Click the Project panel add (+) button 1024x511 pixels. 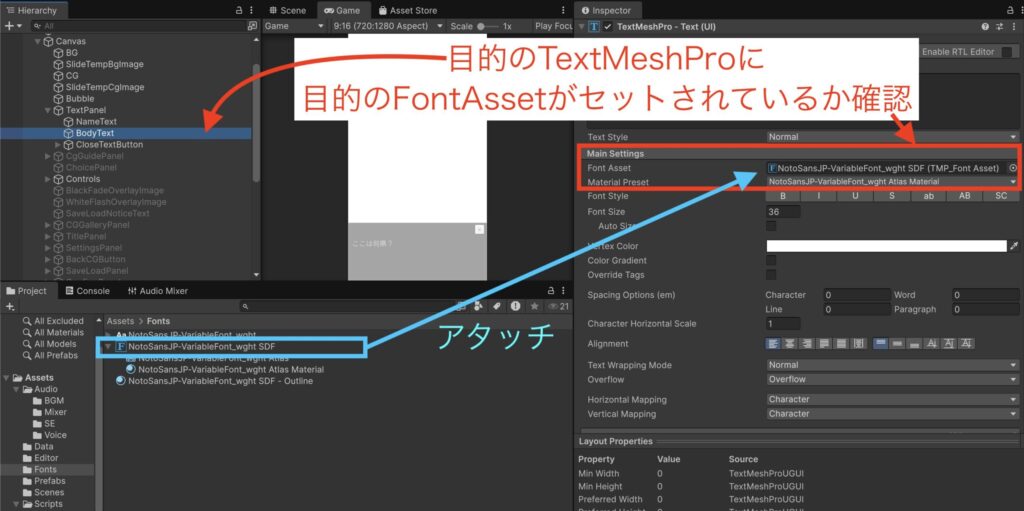coord(9,306)
